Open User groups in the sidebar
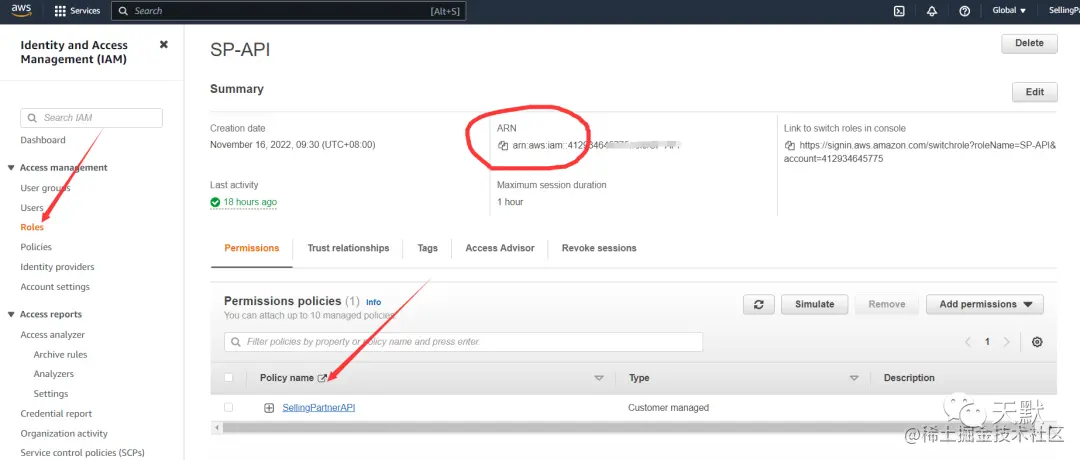The width and height of the screenshot is (1080, 460). click(45, 188)
